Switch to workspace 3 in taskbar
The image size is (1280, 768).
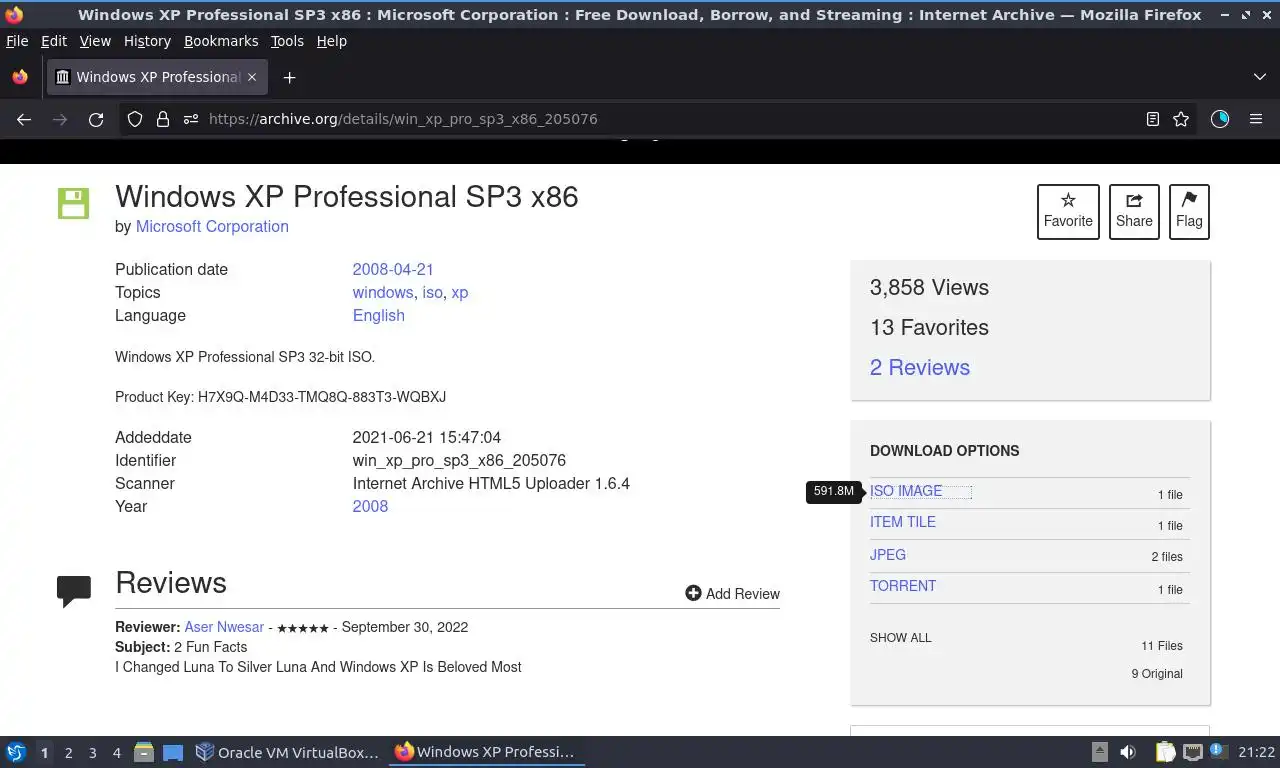click(92, 753)
